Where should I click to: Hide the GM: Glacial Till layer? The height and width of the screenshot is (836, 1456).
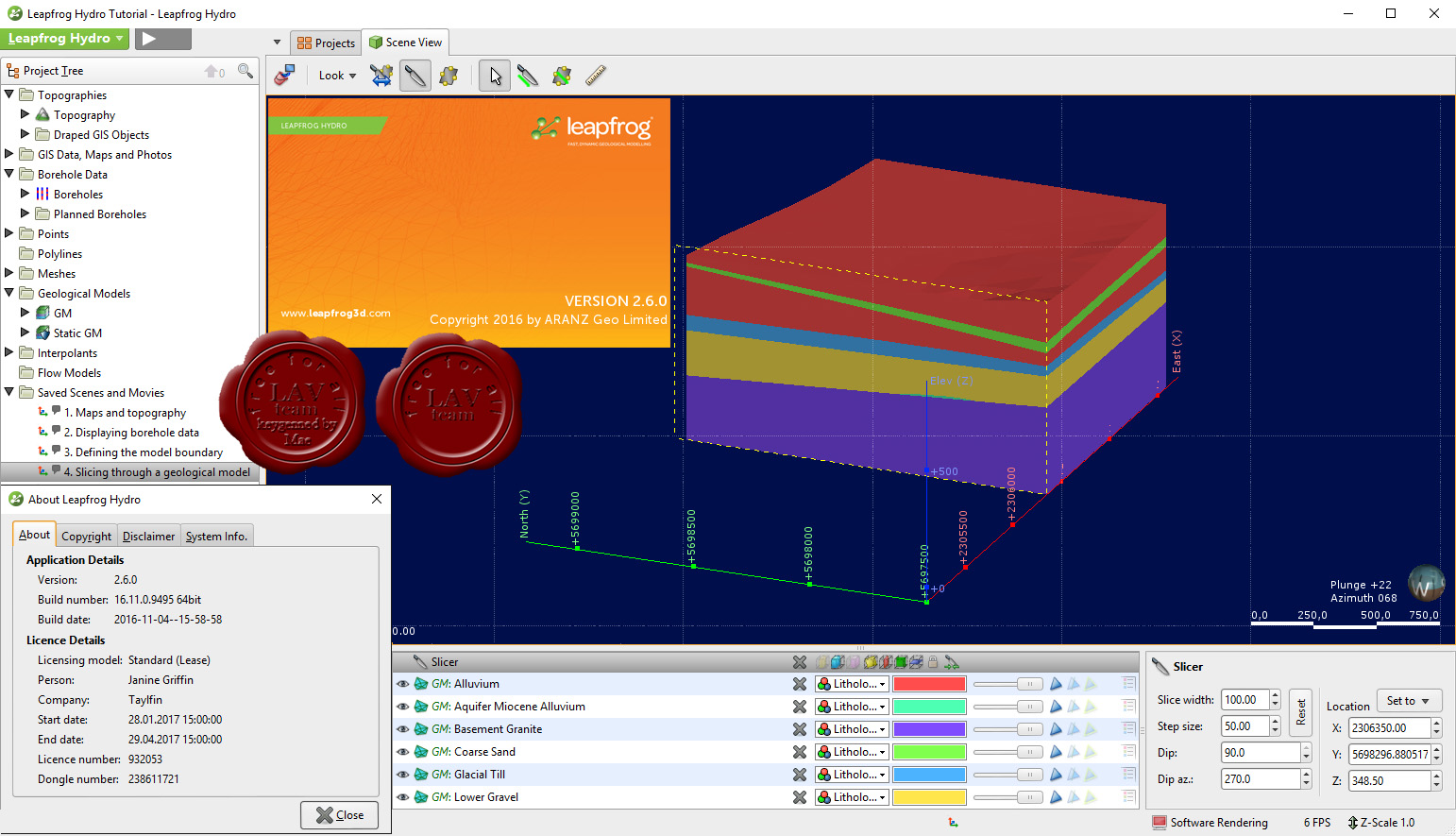pos(403,775)
